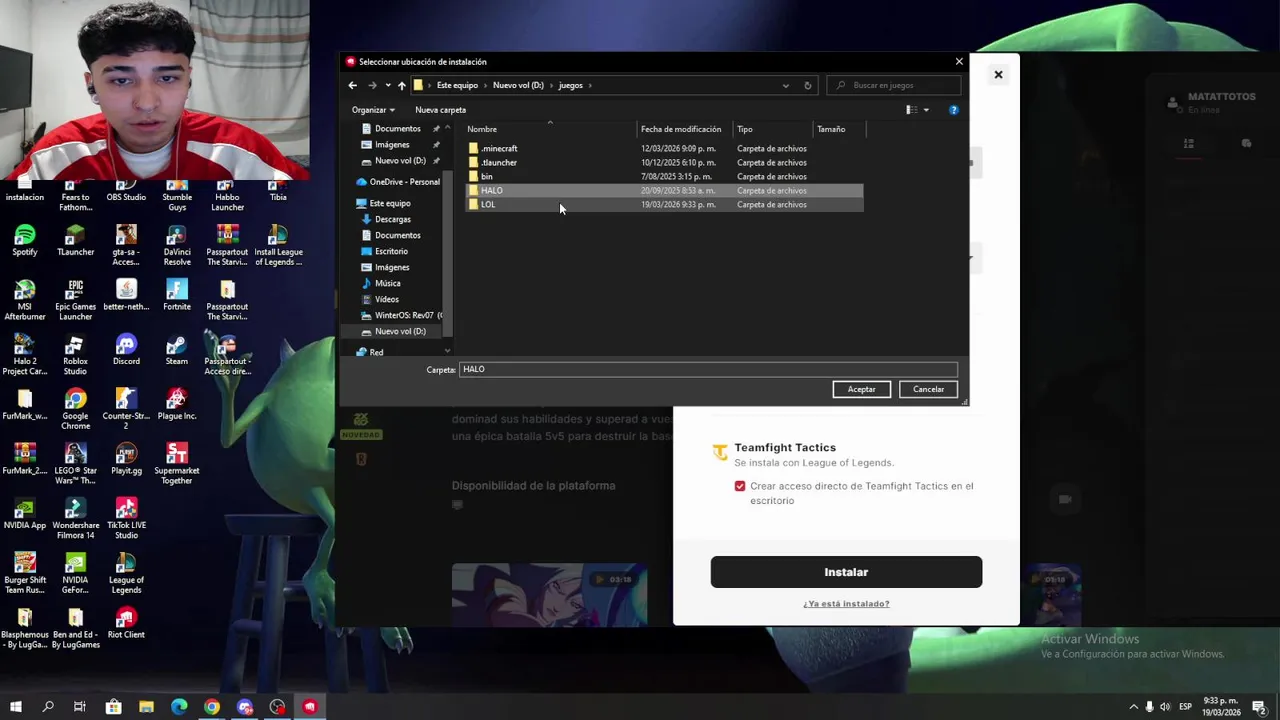1280x720 pixels.
Task: Open Plague Inc. desktop shortcut
Action: 177,404
